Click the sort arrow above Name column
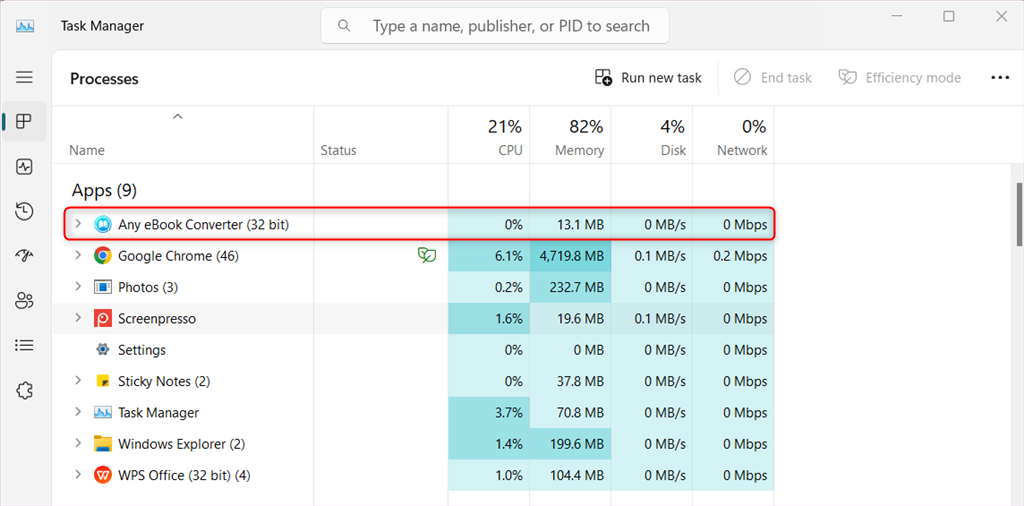 click(x=177, y=117)
